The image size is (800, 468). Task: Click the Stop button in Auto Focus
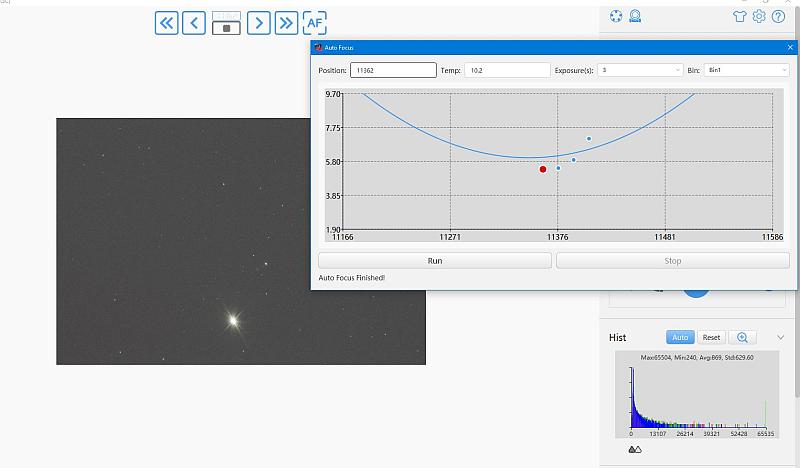pyautogui.click(x=672, y=261)
